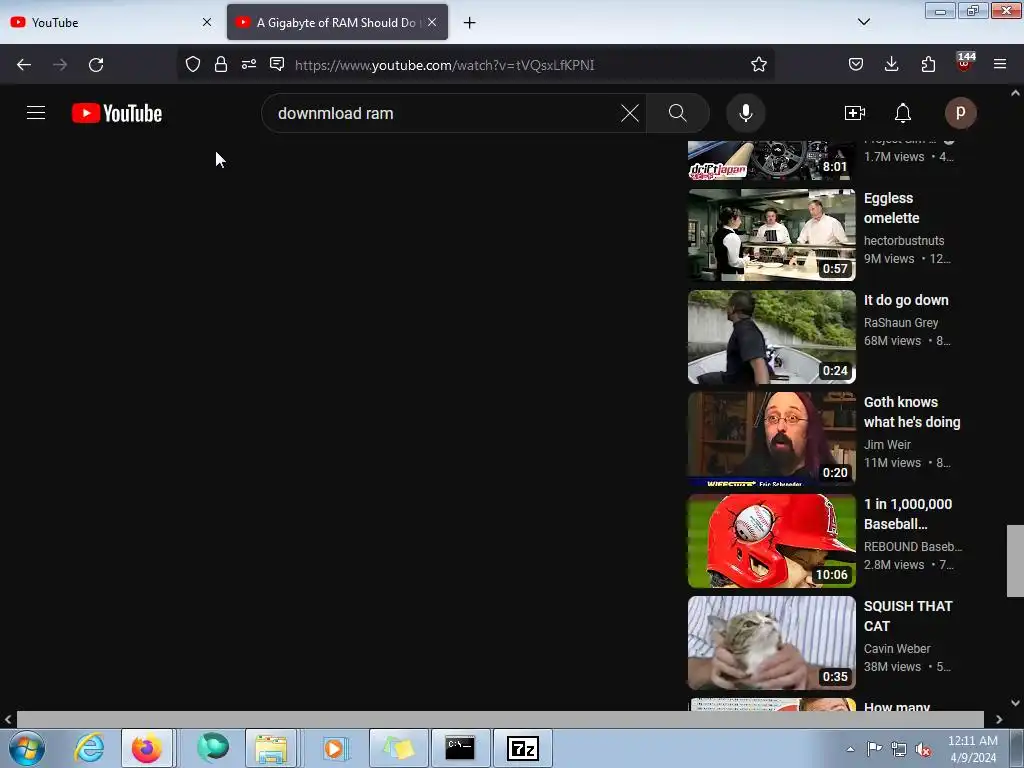The image size is (1024, 768).
Task: Click the vertical scrollbar up arrow
Action: [1015, 93]
